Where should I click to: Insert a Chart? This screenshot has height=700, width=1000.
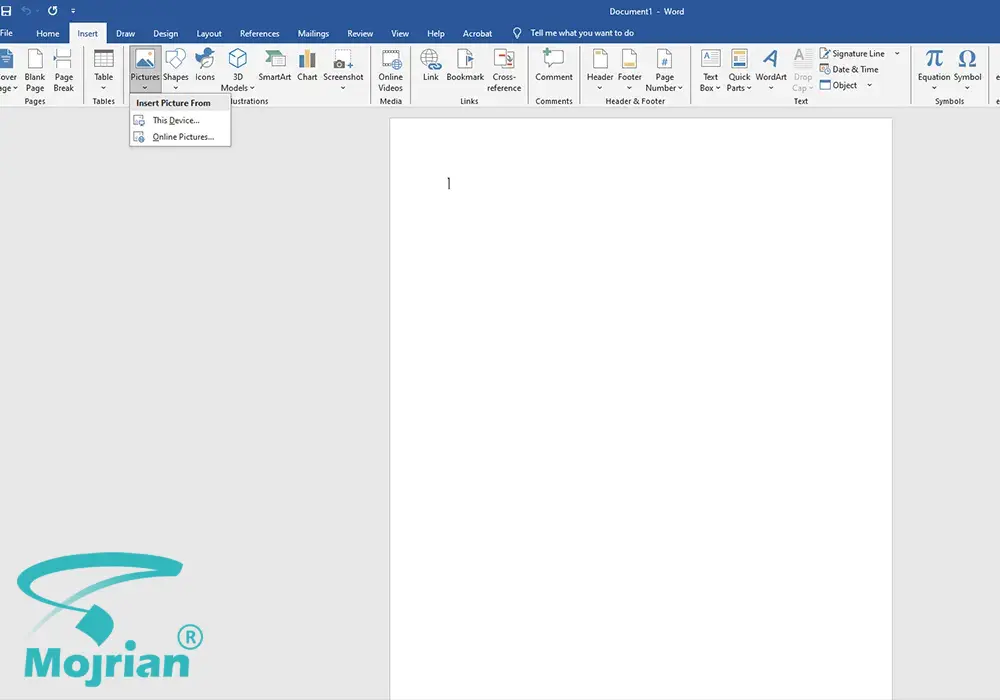307,66
